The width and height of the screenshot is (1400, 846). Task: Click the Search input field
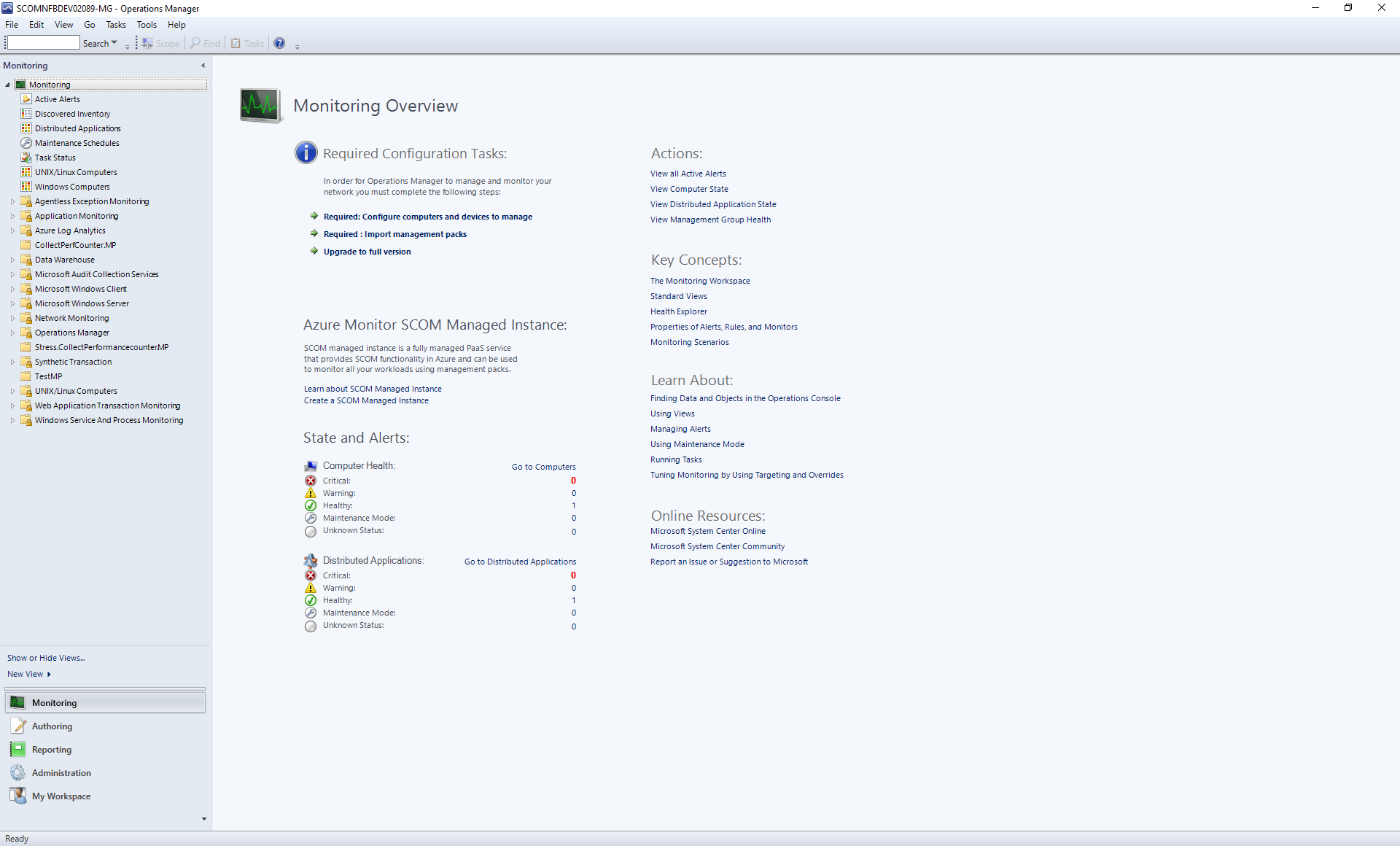tap(45, 44)
